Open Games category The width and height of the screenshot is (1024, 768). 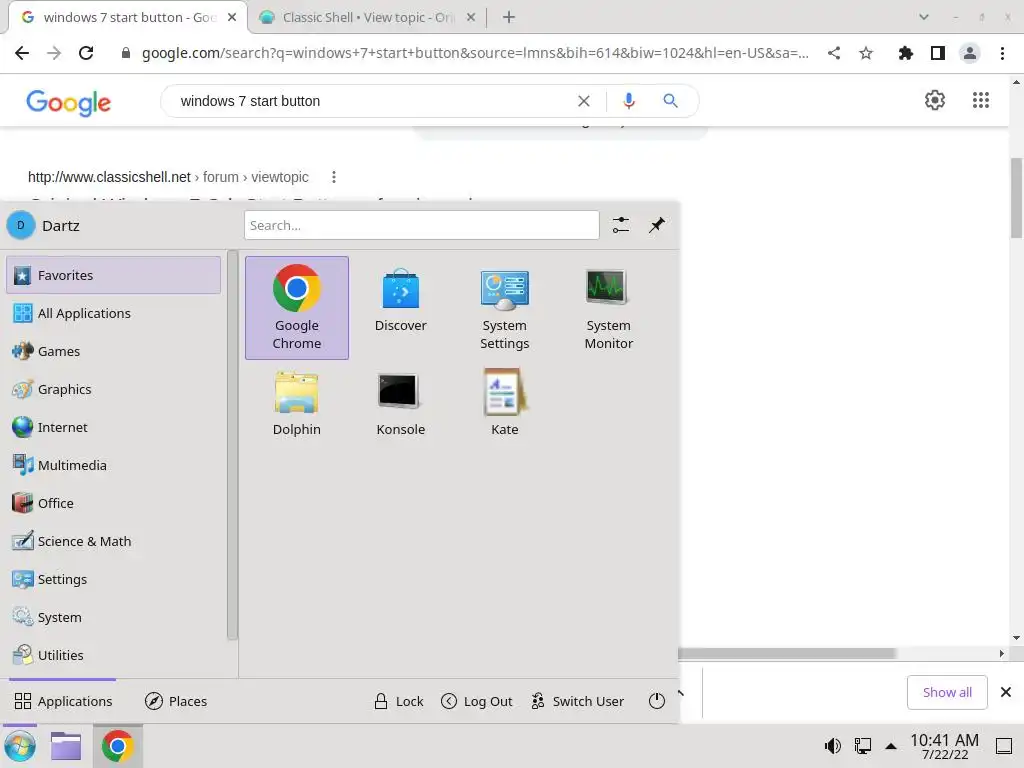pyautogui.click(x=114, y=351)
